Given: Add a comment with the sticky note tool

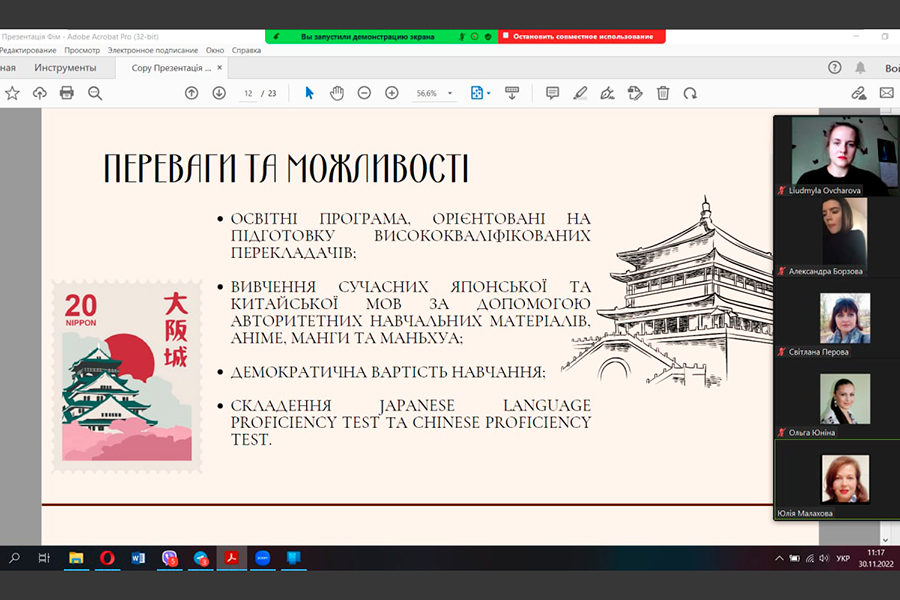Looking at the screenshot, I should (552, 93).
